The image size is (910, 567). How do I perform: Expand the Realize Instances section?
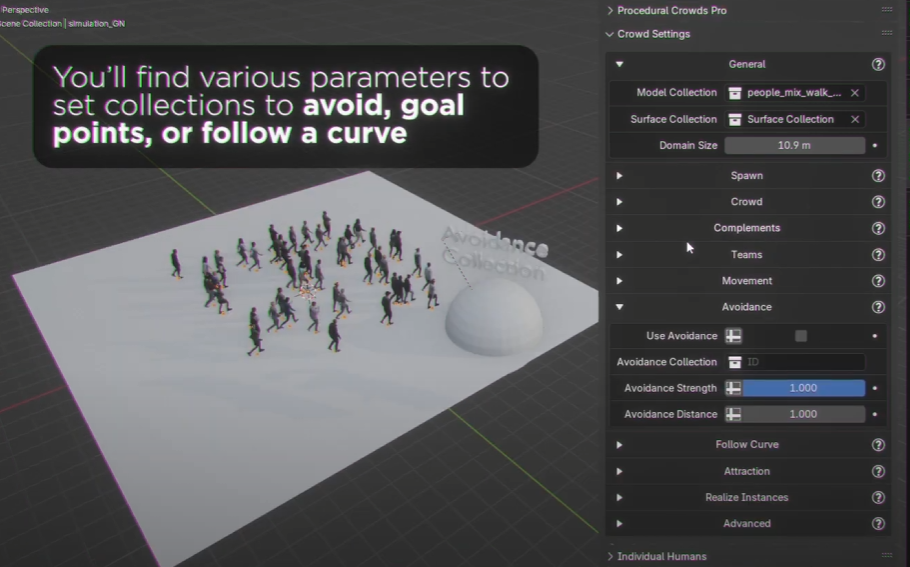coord(746,497)
